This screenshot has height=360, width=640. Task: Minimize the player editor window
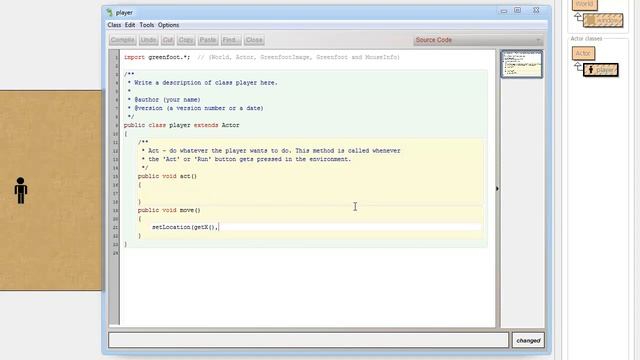[504, 11]
